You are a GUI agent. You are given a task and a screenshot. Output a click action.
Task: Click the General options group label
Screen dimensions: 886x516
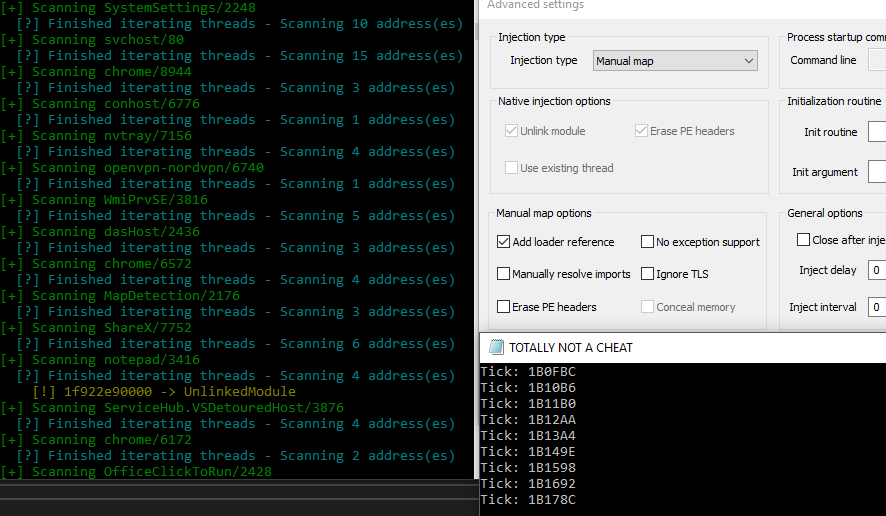click(824, 213)
